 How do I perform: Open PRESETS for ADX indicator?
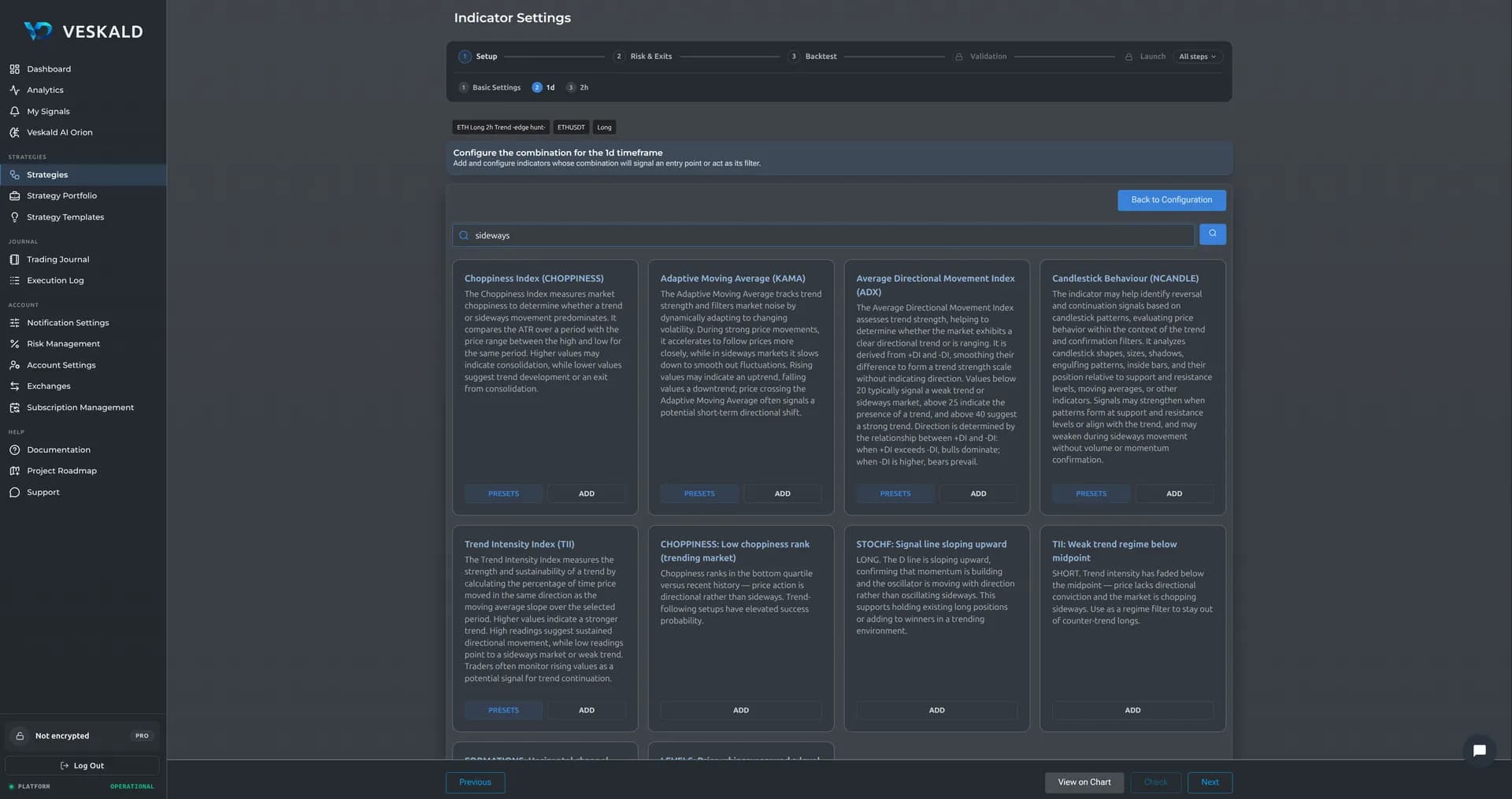(895, 494)
